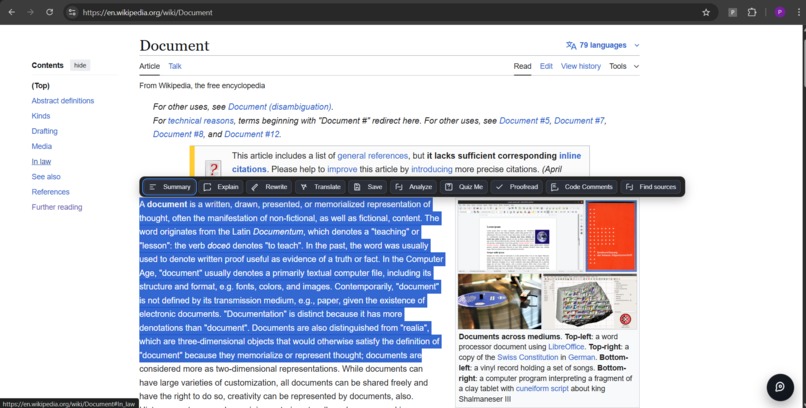Go to Kinds section in Contents

[x=41, y=116]
